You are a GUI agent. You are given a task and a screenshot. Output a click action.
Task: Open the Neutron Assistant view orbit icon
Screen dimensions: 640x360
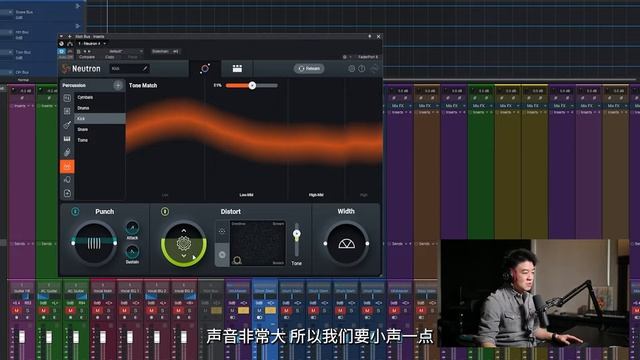coord(205,69)
